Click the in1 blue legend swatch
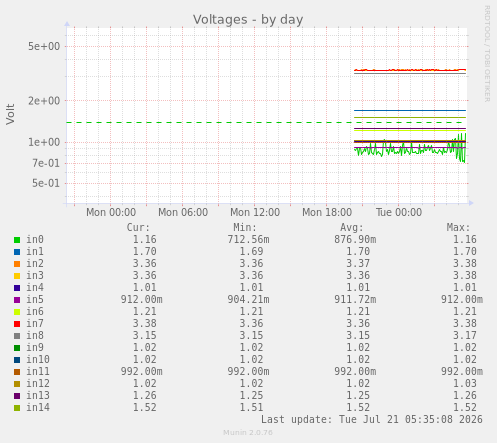Image resolution: width=497 pixels, height=443 pixels. point(17,252)
